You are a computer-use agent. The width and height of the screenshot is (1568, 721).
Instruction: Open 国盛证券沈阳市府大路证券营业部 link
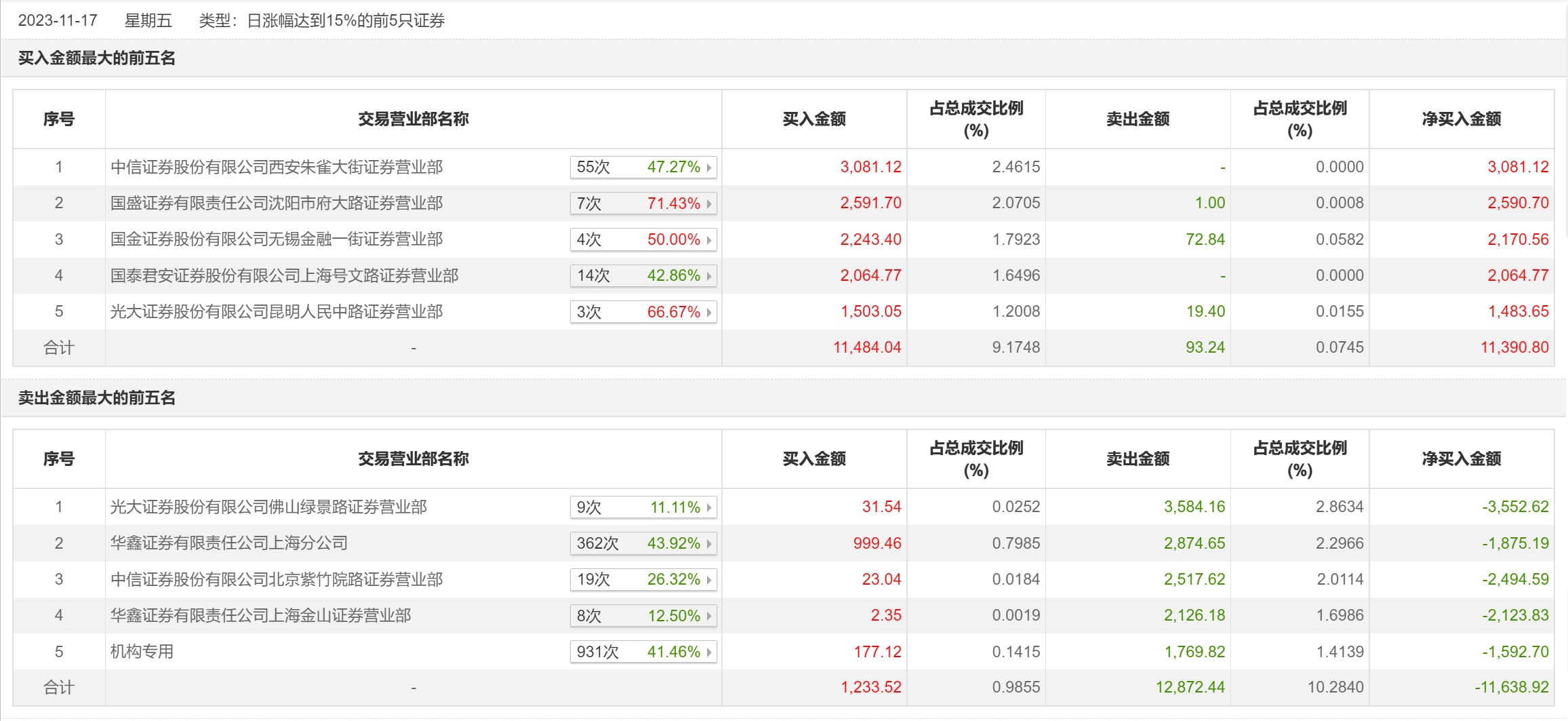click(277, 203)
